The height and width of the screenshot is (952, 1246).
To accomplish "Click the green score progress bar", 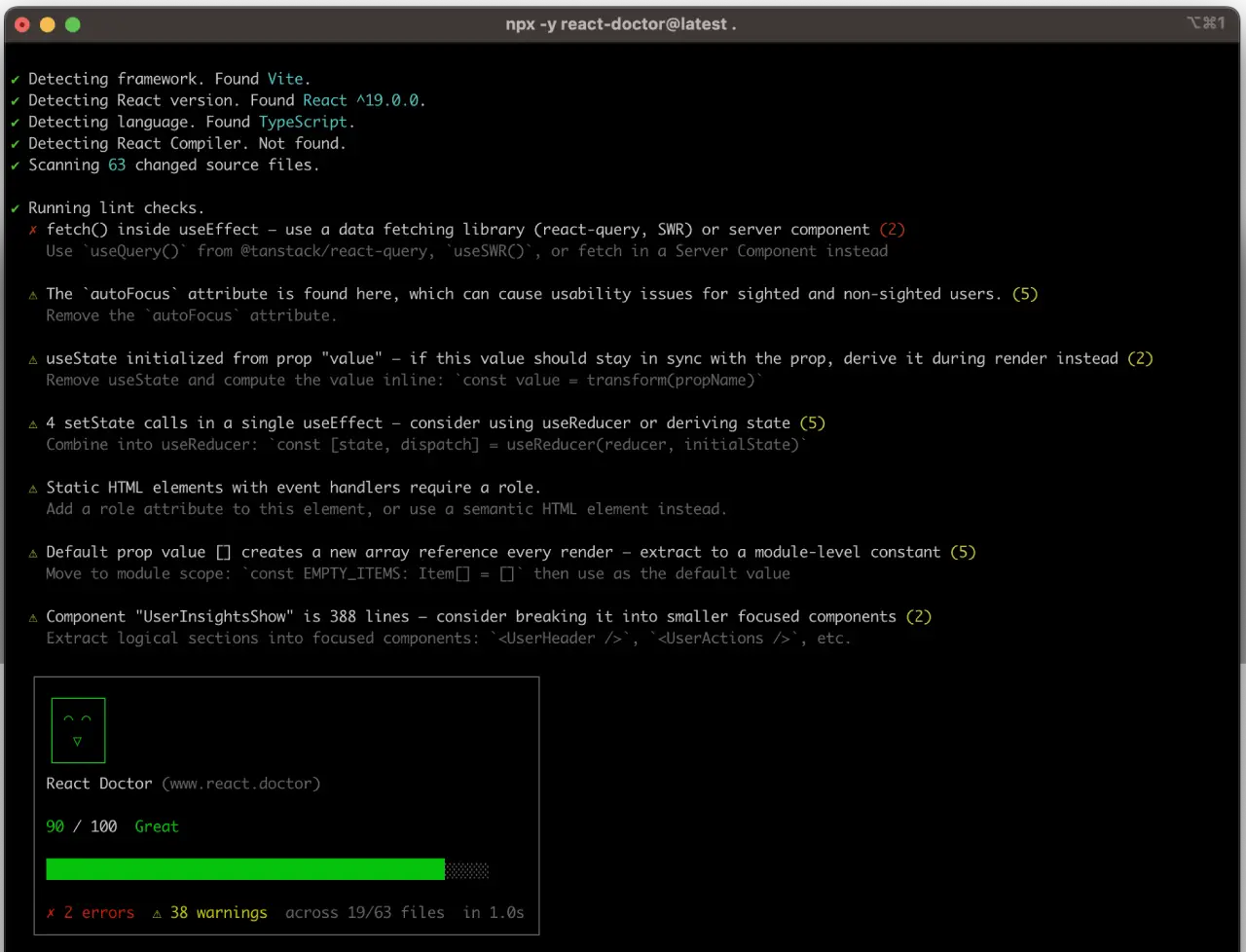I will 245,869.
